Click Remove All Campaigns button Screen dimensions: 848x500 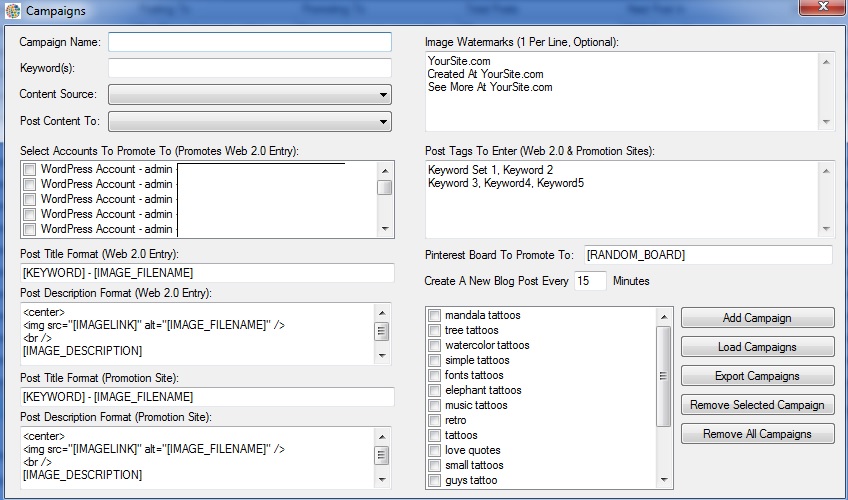click(757, 434)
